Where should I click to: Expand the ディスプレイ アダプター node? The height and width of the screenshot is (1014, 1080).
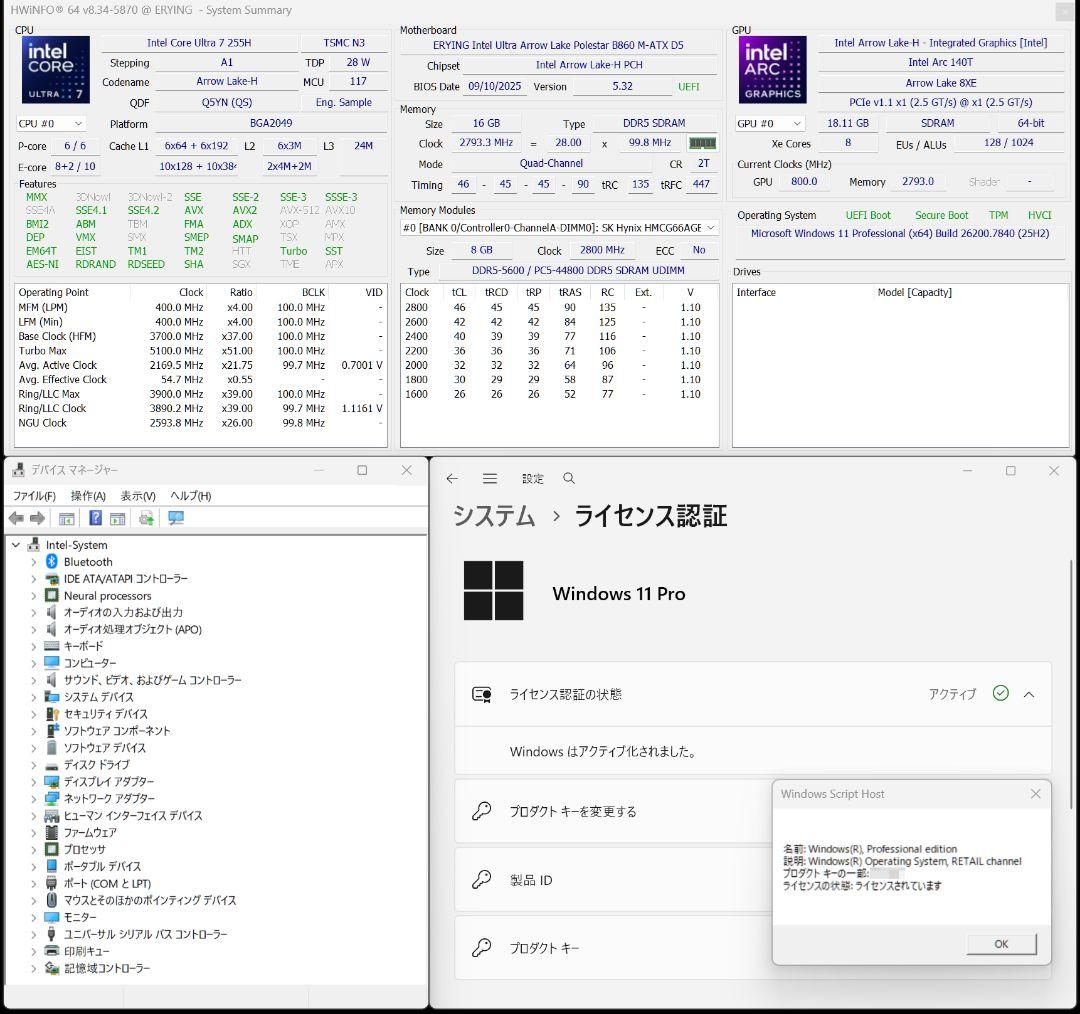[x=34, y=782]
